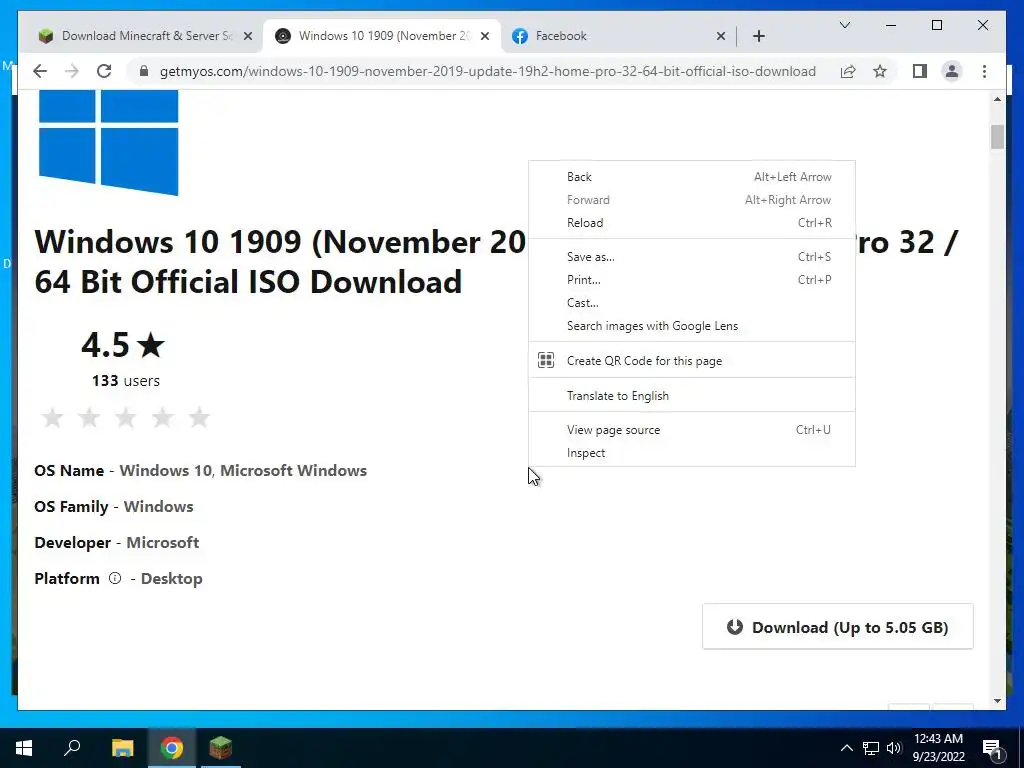The width and height of the screenshot is (1024, 768).
Task: Choose Back in the context menu
Action: [692, 177]
